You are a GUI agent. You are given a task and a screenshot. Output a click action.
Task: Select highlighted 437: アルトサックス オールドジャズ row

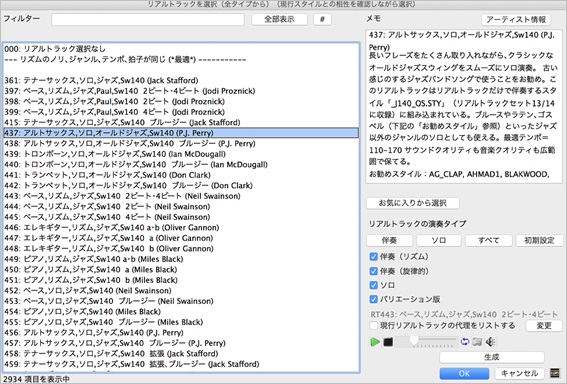point(181,133)
